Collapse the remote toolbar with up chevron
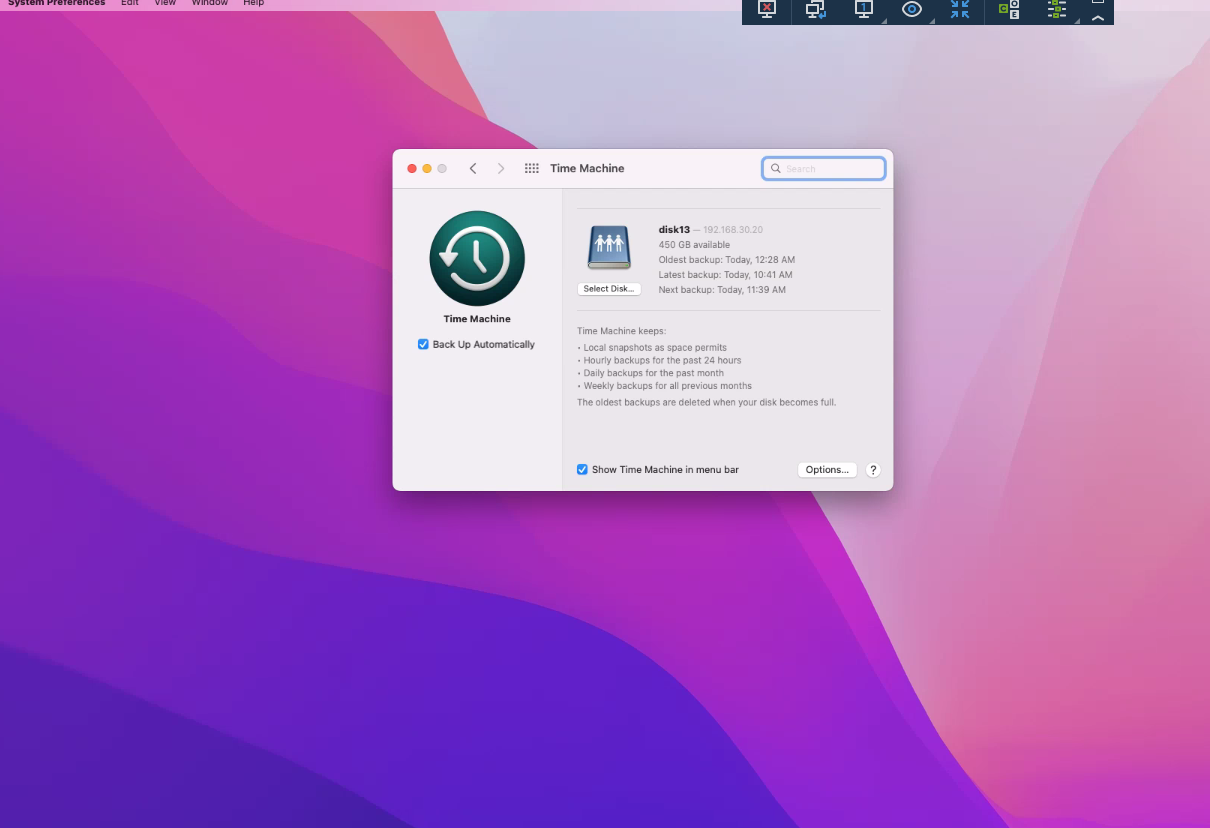Image resolution: width=1210 pixels, height=828 pixels. pyautogui.click(x=1098, y=18)
